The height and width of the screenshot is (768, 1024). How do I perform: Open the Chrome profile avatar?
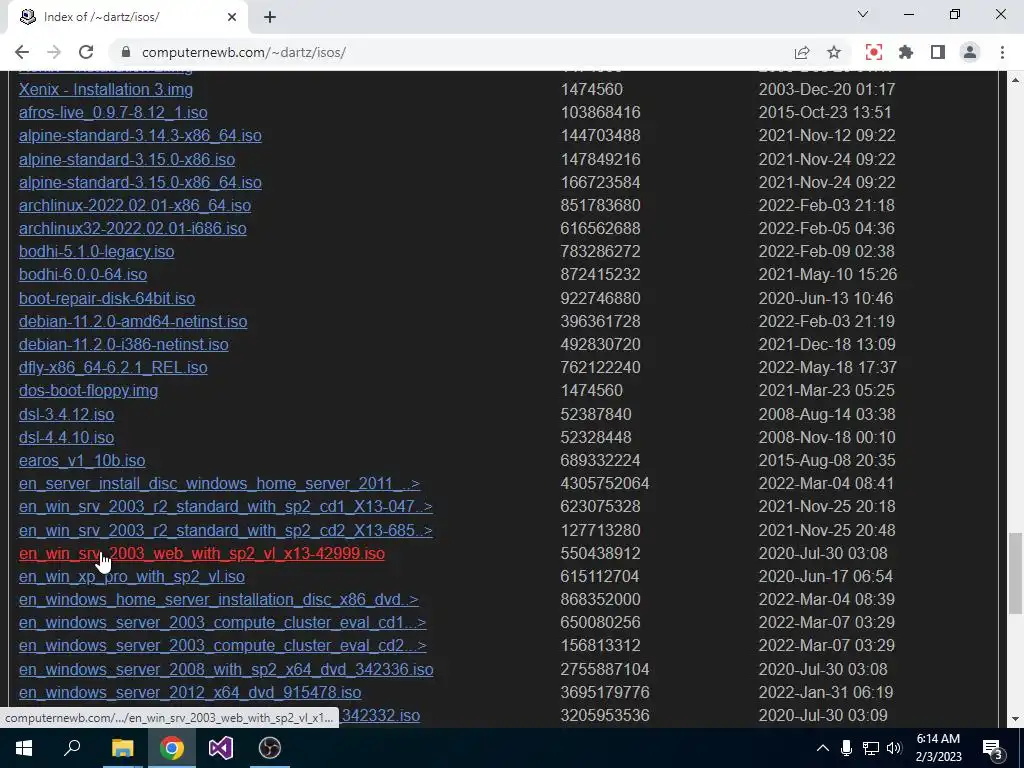[x=970, y=52]
